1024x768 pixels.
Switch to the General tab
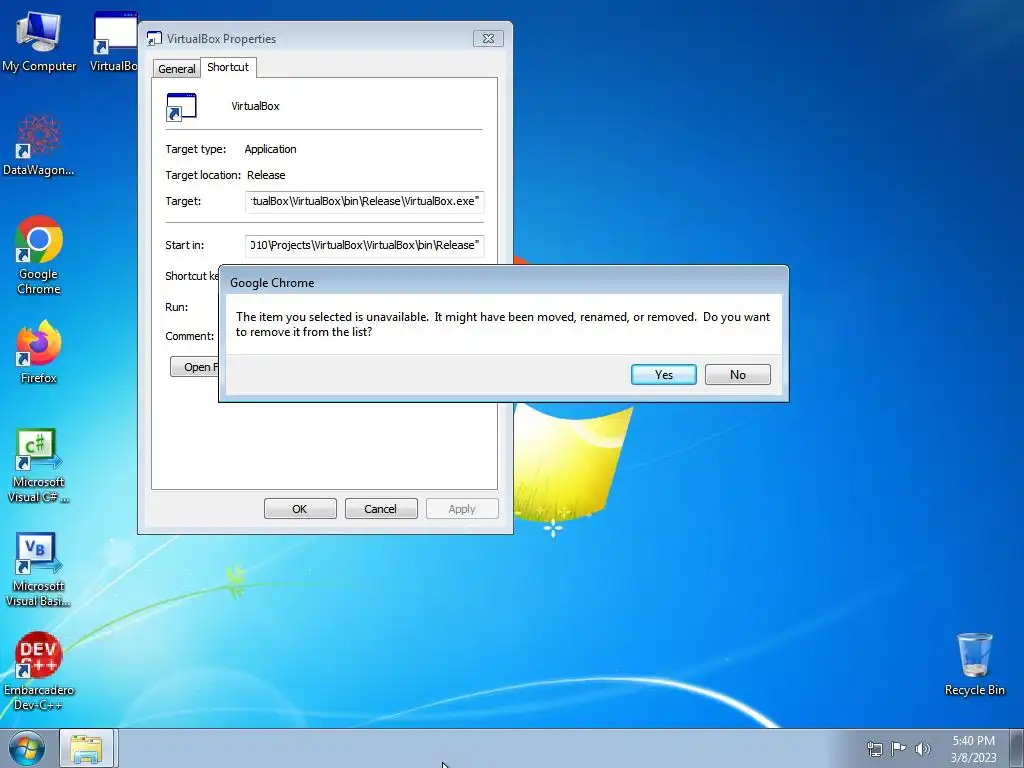(x=176, y=69)
